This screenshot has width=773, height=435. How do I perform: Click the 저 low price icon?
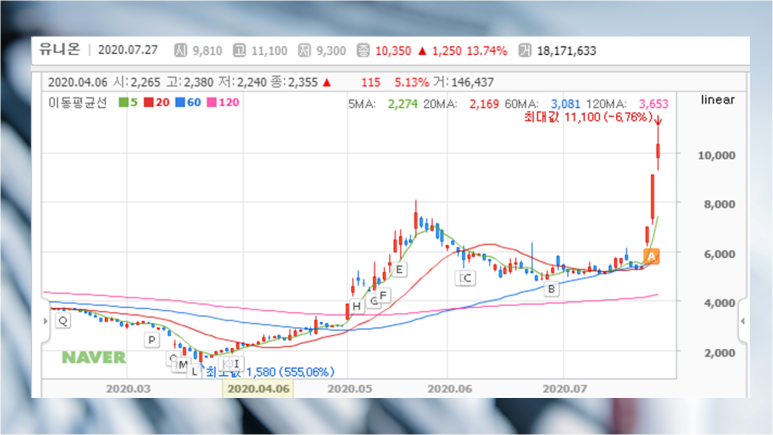305,50
